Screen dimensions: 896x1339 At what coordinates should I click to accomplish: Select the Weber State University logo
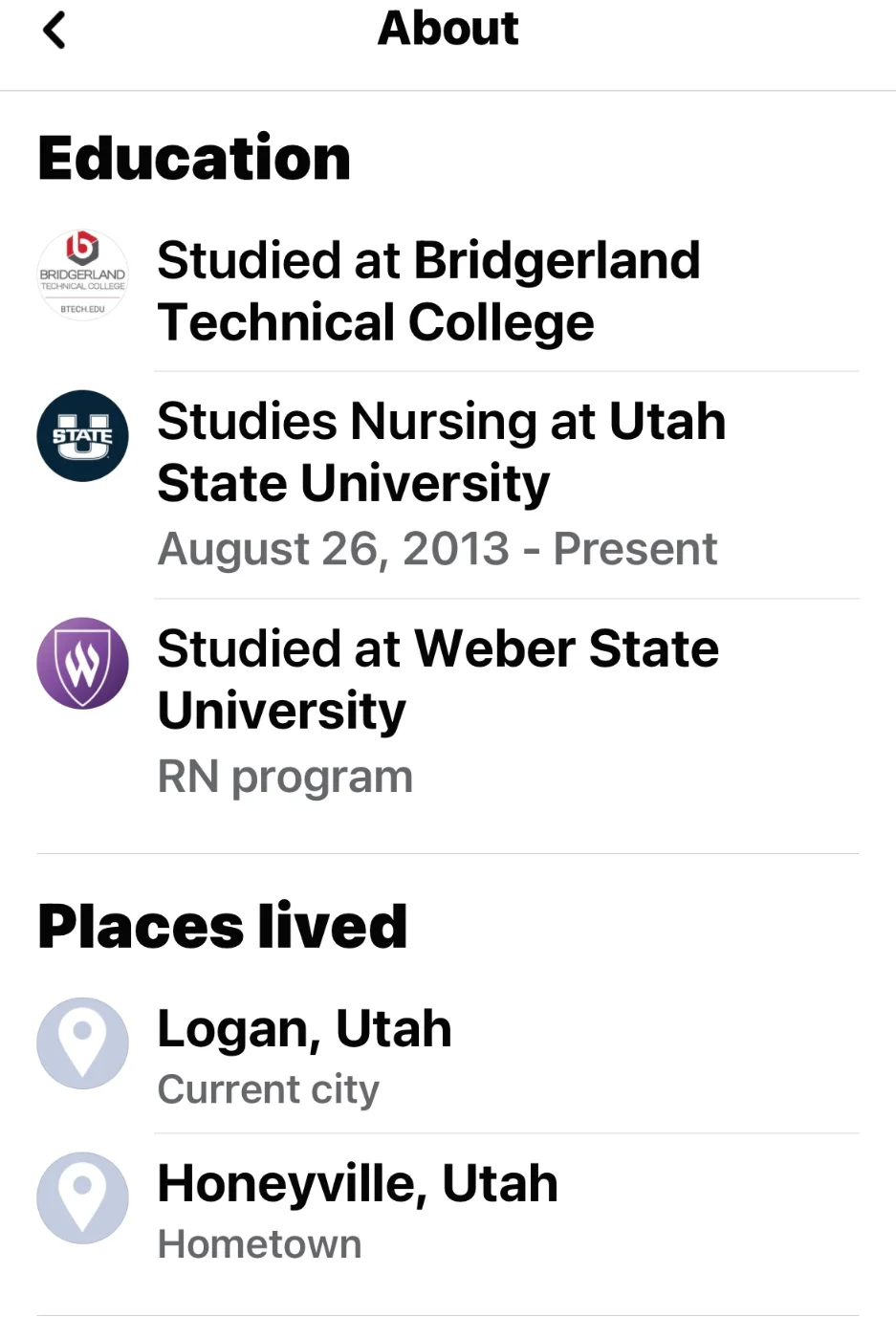click(82, 663)
